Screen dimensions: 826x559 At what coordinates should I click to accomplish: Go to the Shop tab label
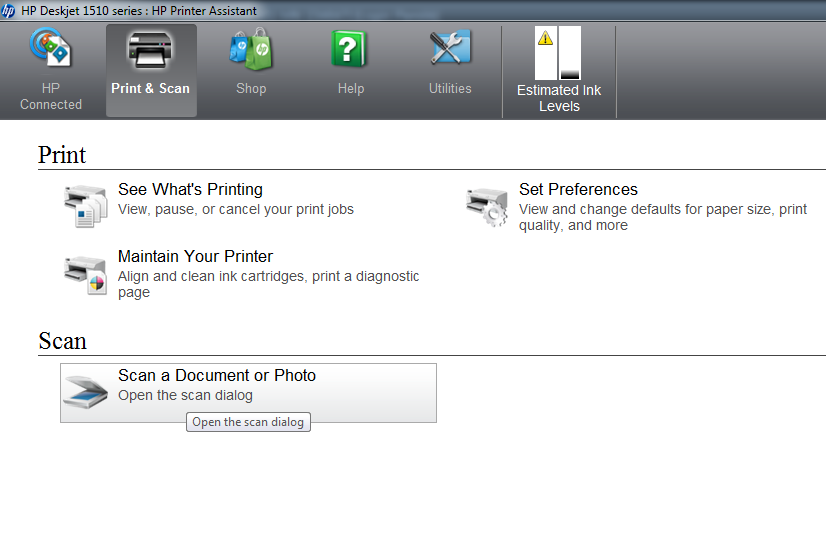251,89
